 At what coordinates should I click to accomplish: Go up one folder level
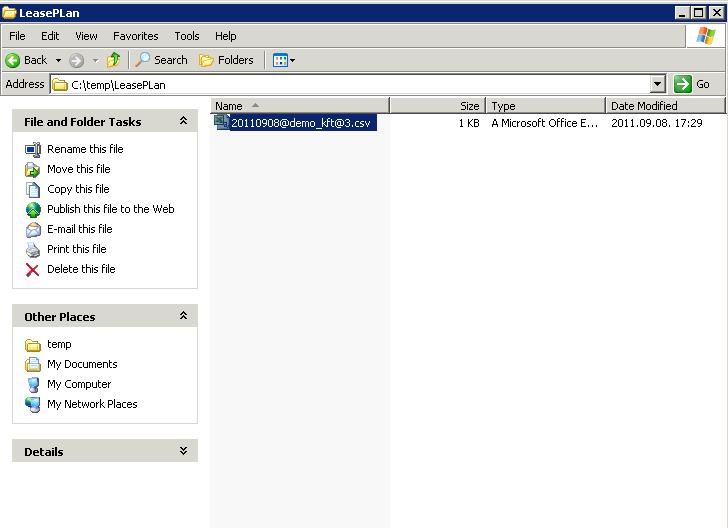coord(113,60)
